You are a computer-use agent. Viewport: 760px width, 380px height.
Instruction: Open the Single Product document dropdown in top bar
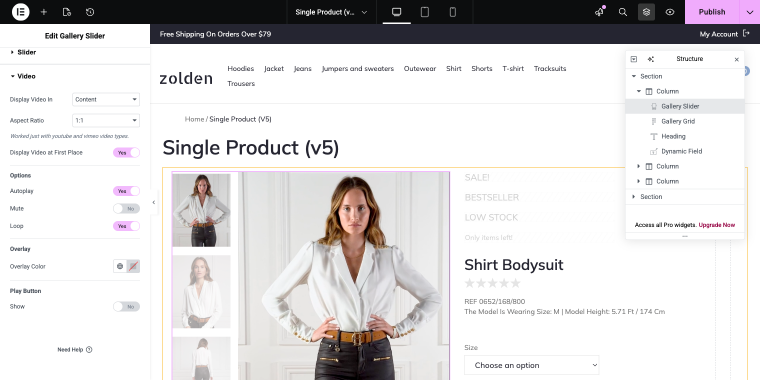(332, 12)
